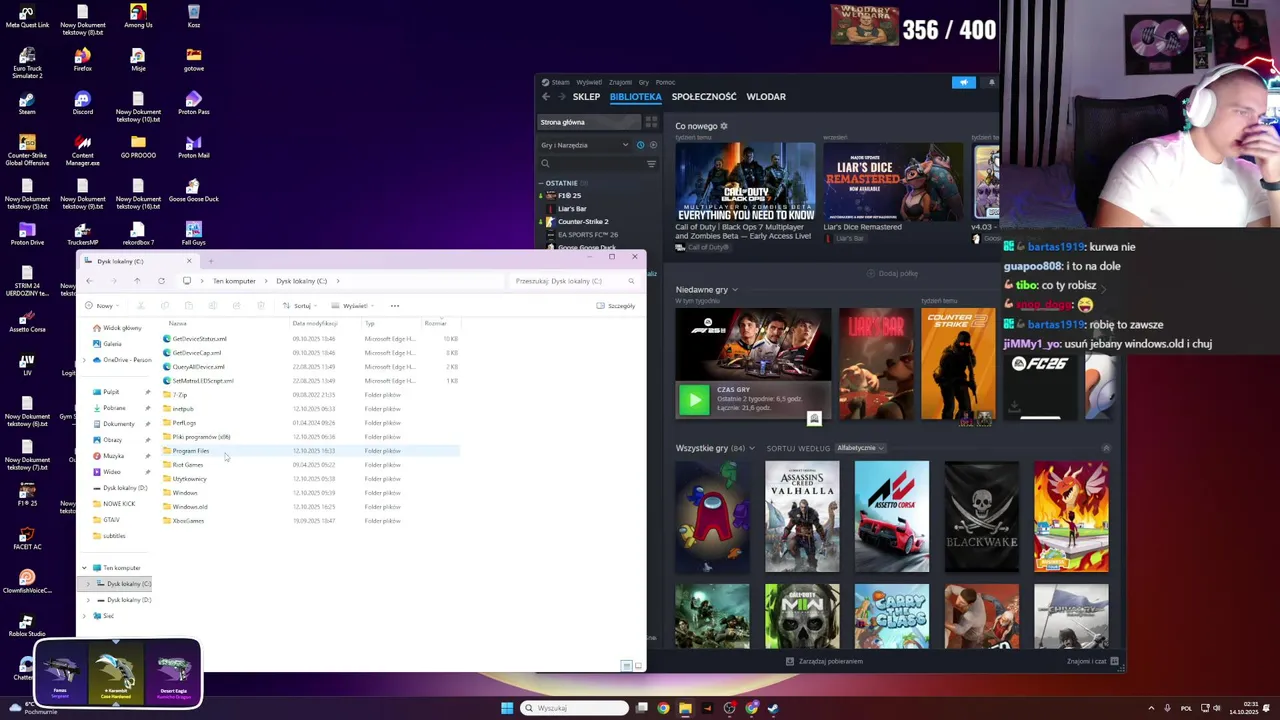Click Dodaj półkę in Steam library
Image resolution: width=1280 pixels, height=720 pixels.
point(893,273)
